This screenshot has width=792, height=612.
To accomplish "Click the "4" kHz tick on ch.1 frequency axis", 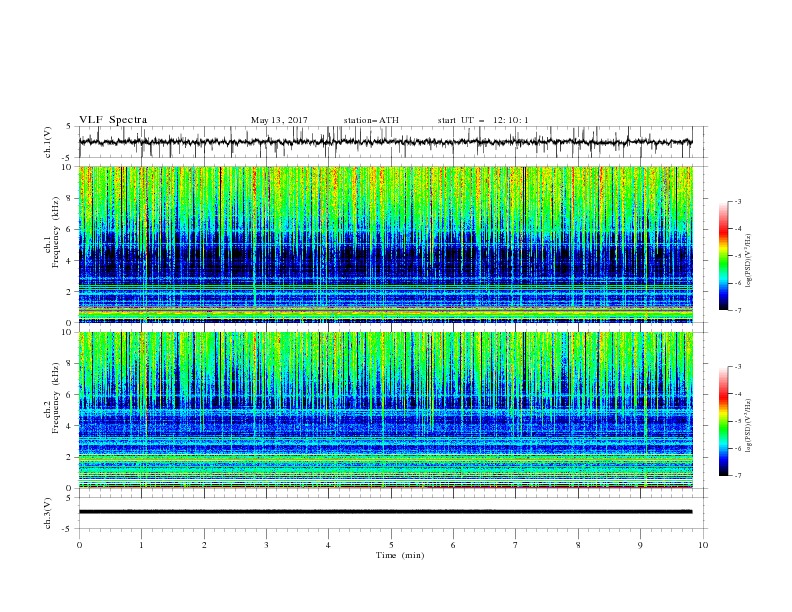I will click(70, 261).
